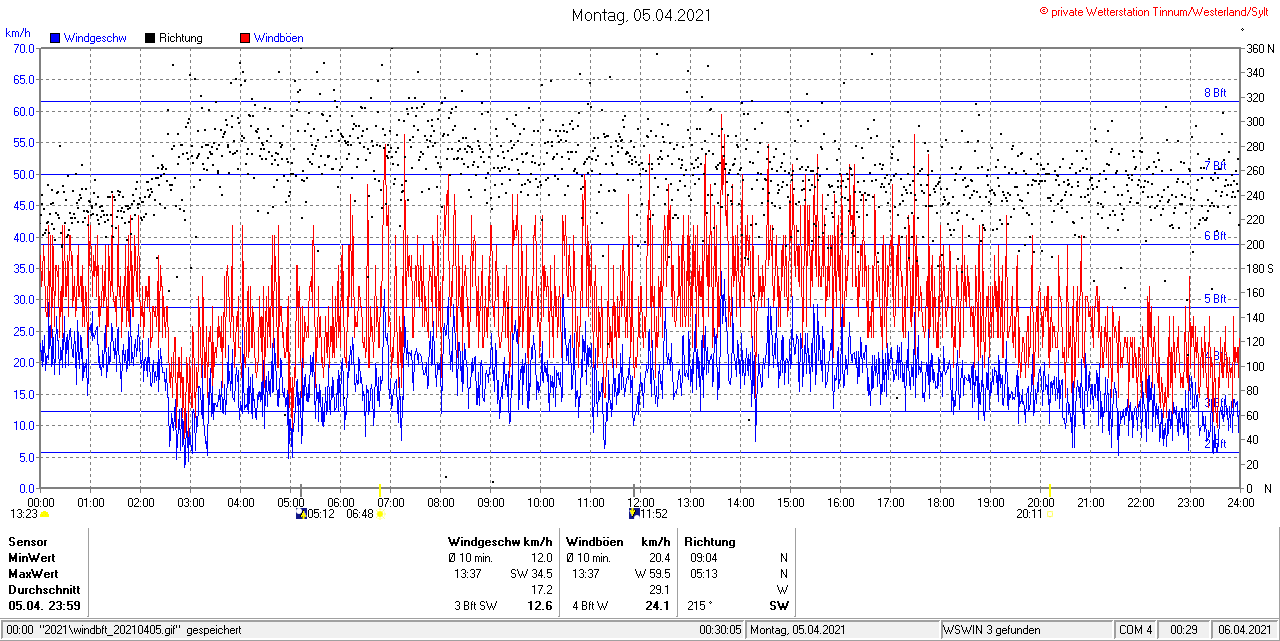This screenshot has height=641, width=1280.
Task: Click the red Windböen legend swatch
Action: pos(245,38)
